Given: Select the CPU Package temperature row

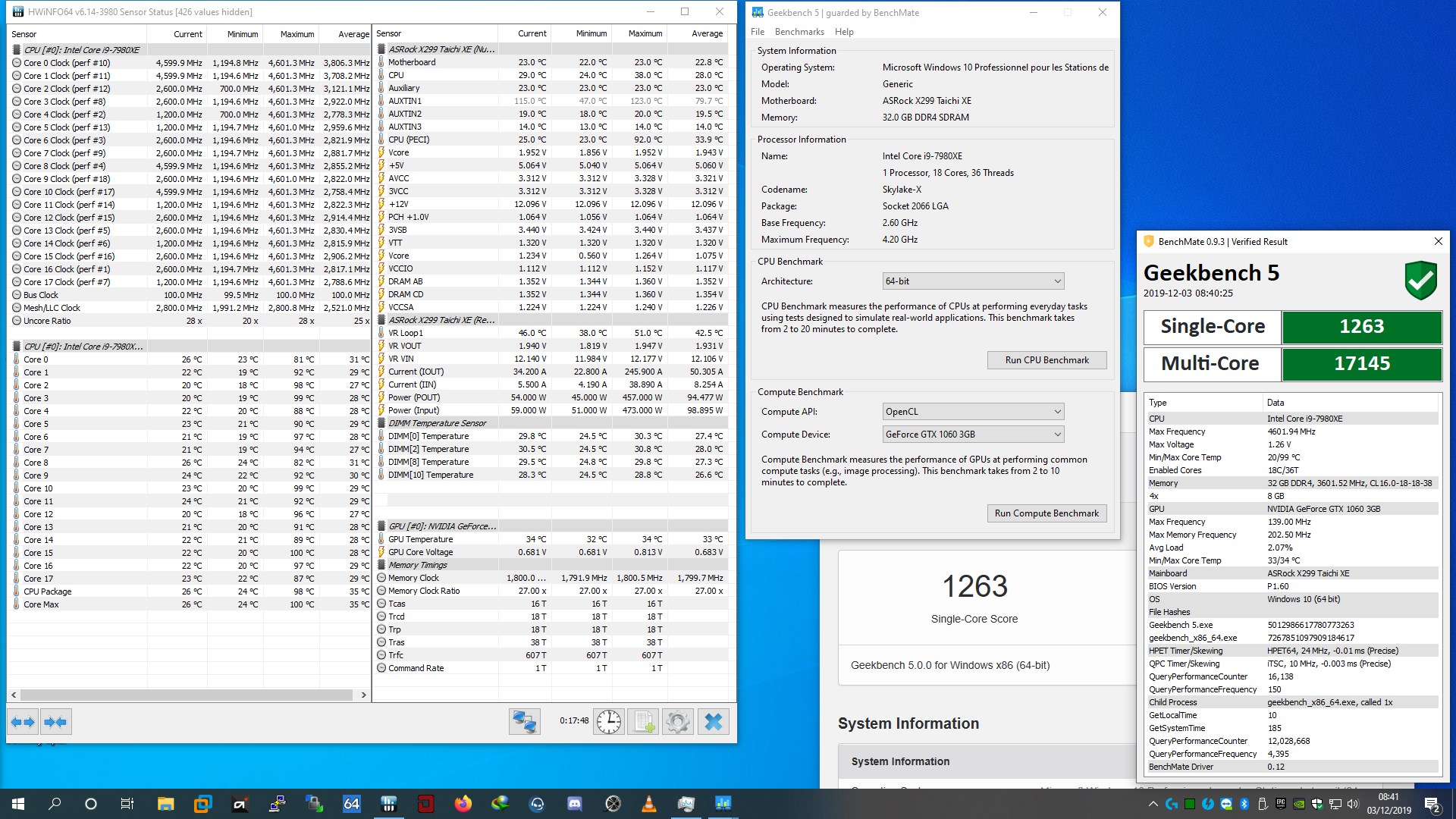Looking at the screenshot, I should pos(190,591).
